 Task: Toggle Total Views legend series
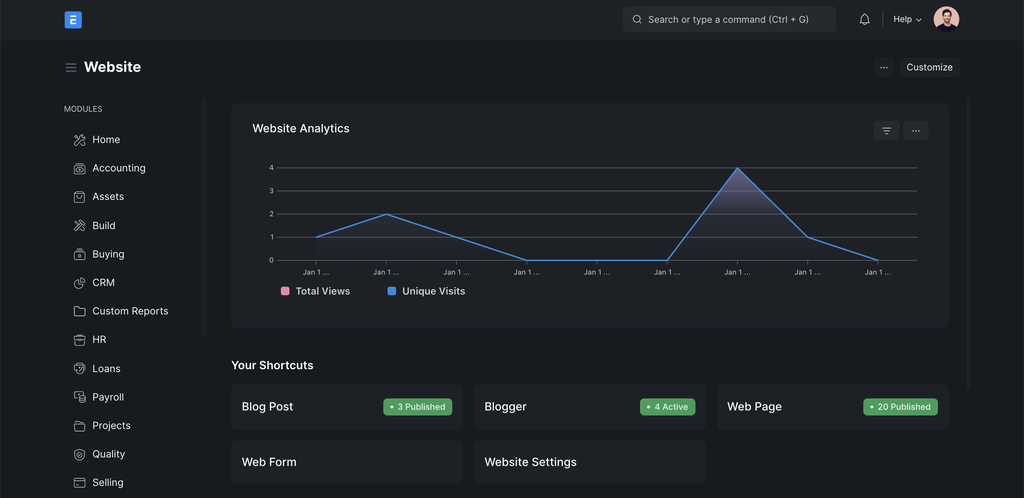pyautogui.click(x=315, y=291)
